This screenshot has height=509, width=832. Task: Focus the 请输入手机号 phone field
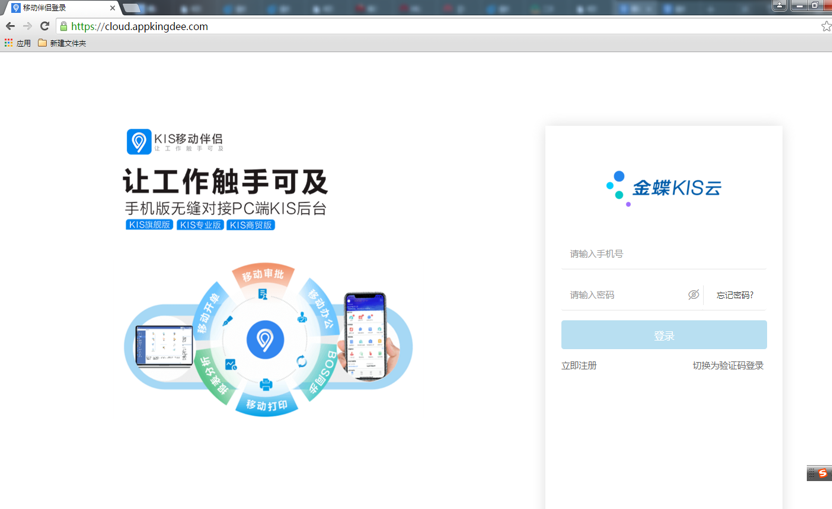coord(664,254)
